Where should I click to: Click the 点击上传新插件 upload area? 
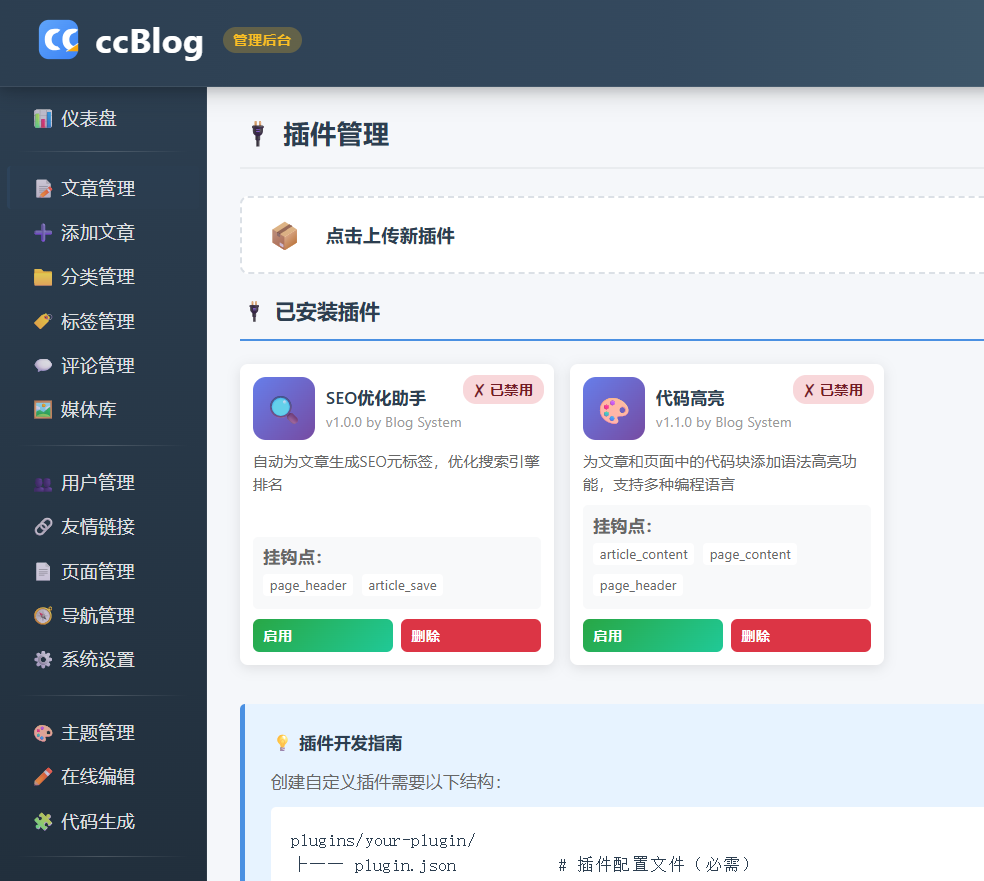612,235
